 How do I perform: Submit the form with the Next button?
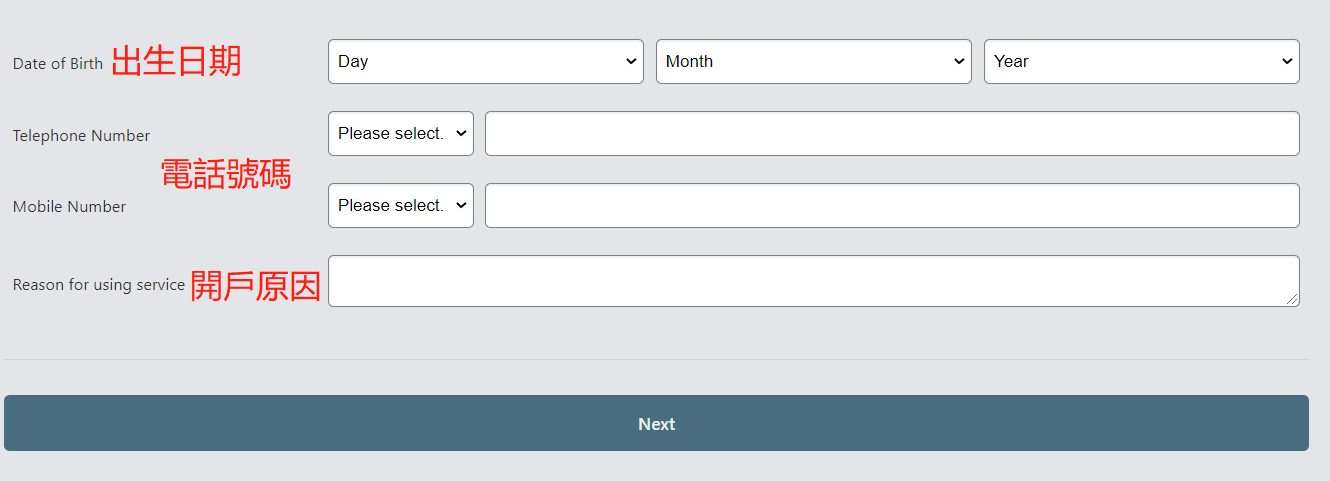656,423
